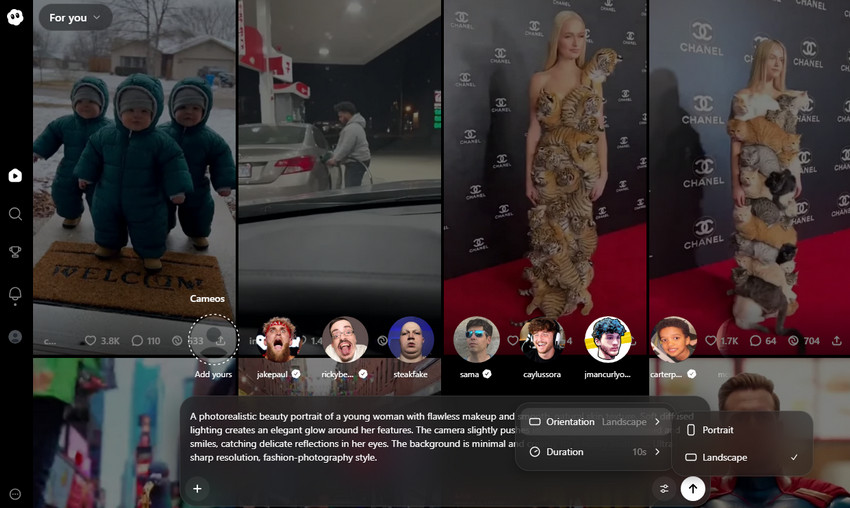This screenshot has height=508, width=850.
Task: Select the jakepaul cameo avatar
Action: (x=280, y=339)
